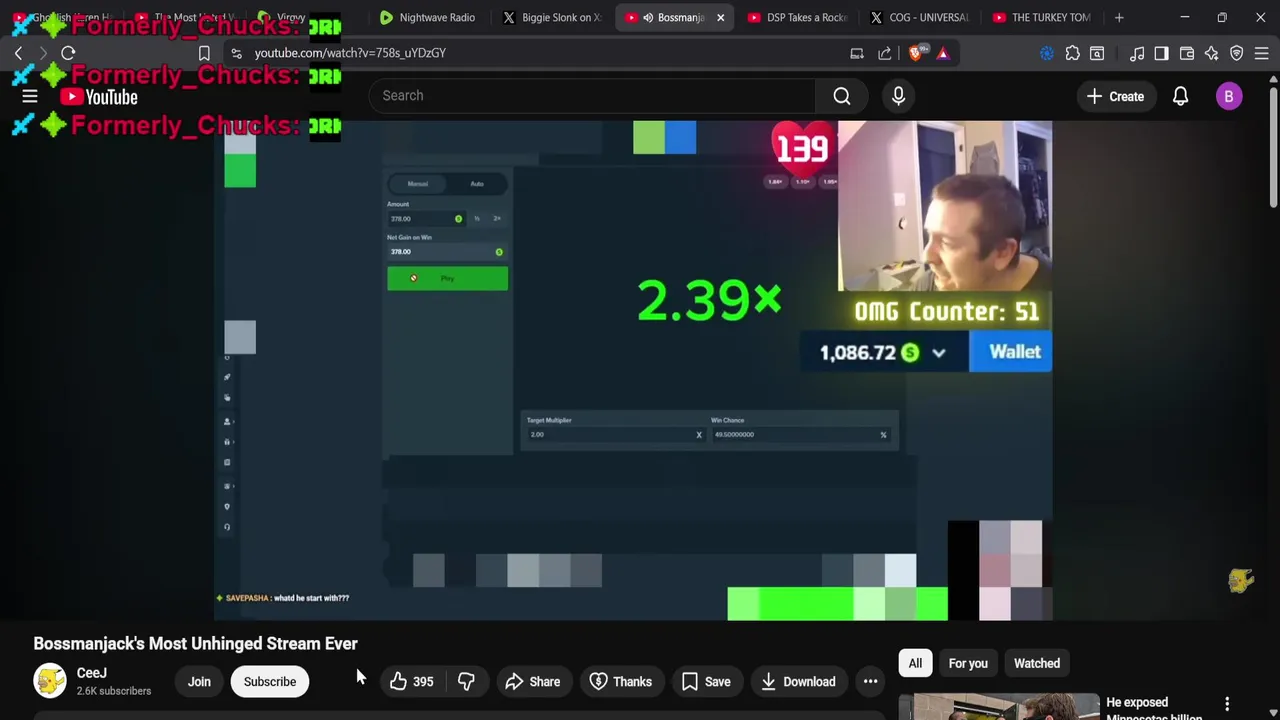Switch to COG - UNIVERSAL tab
1280x720 pixels.
(x=920, y=17)
